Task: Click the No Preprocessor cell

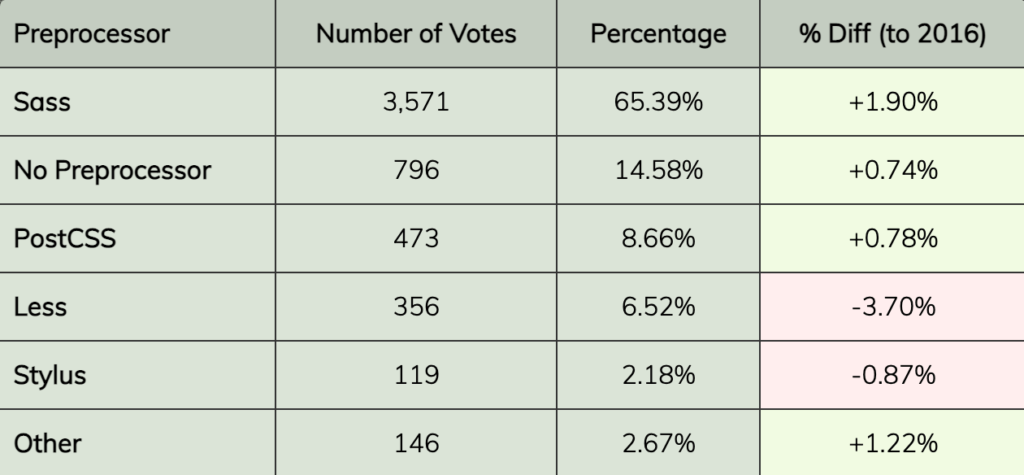Action: [137, 170]
